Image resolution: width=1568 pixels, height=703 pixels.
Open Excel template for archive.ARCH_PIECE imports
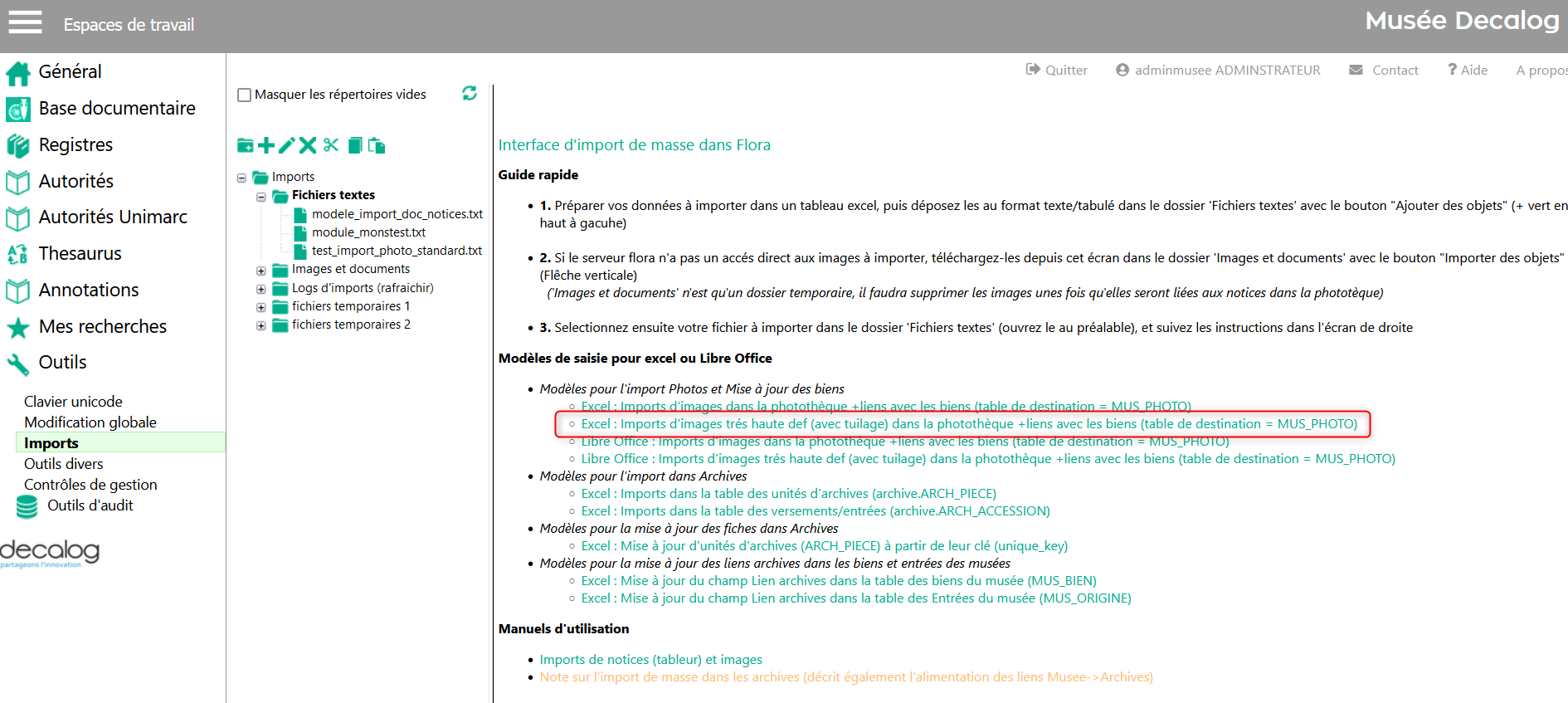click(x=788, y=494)
